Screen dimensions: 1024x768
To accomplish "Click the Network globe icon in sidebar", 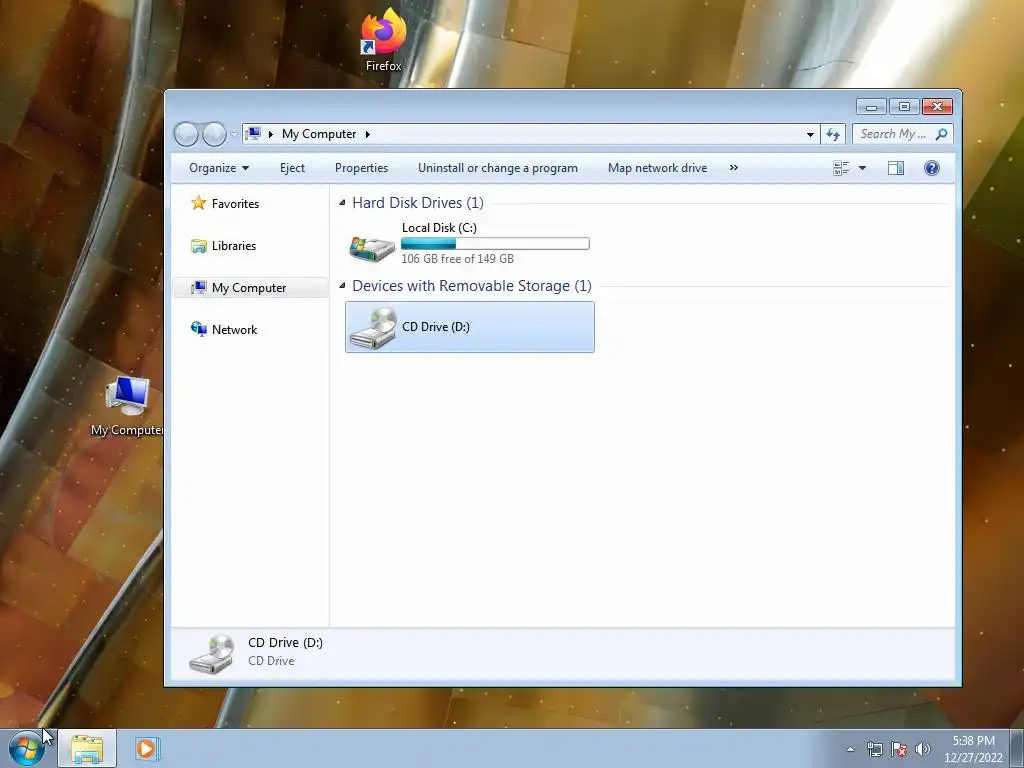I will pos(199,328).
